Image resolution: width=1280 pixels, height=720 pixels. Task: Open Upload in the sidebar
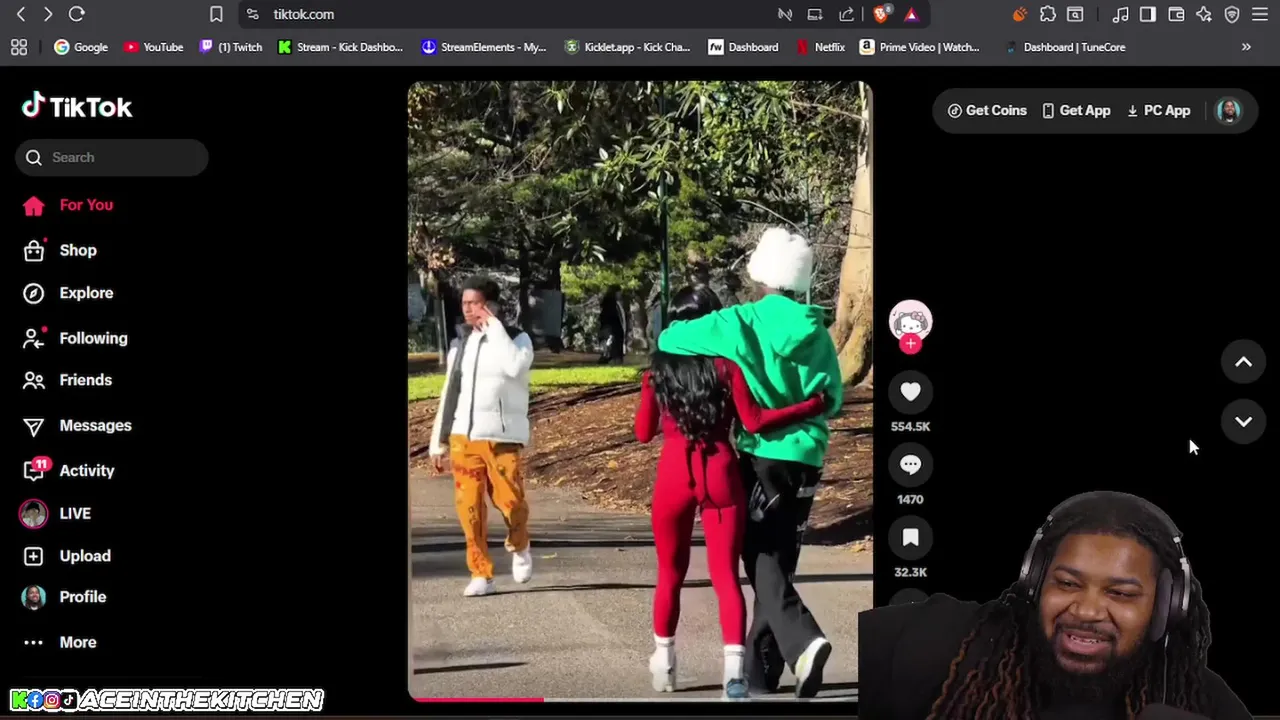[67, 556]
